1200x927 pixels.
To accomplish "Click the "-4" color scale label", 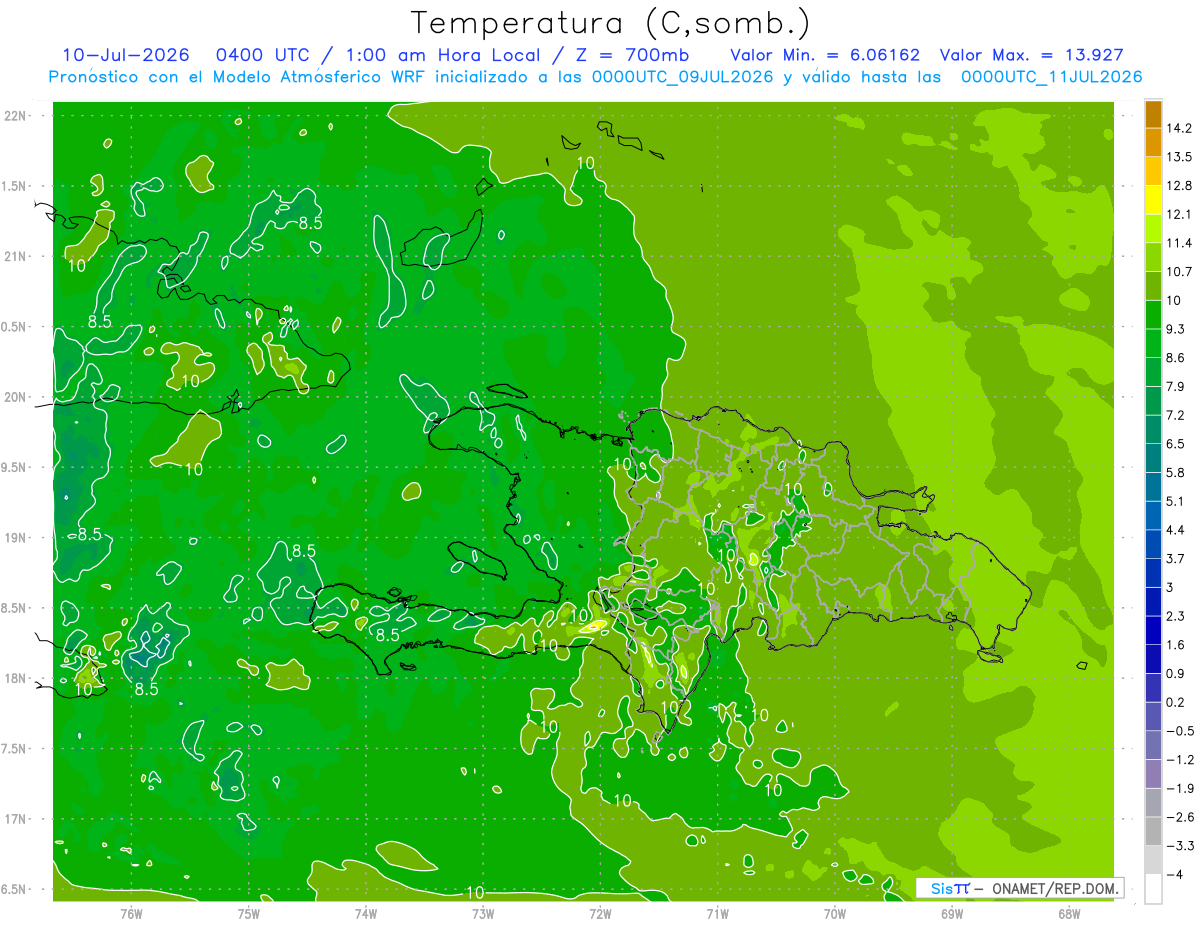I will pos(1174,875).
